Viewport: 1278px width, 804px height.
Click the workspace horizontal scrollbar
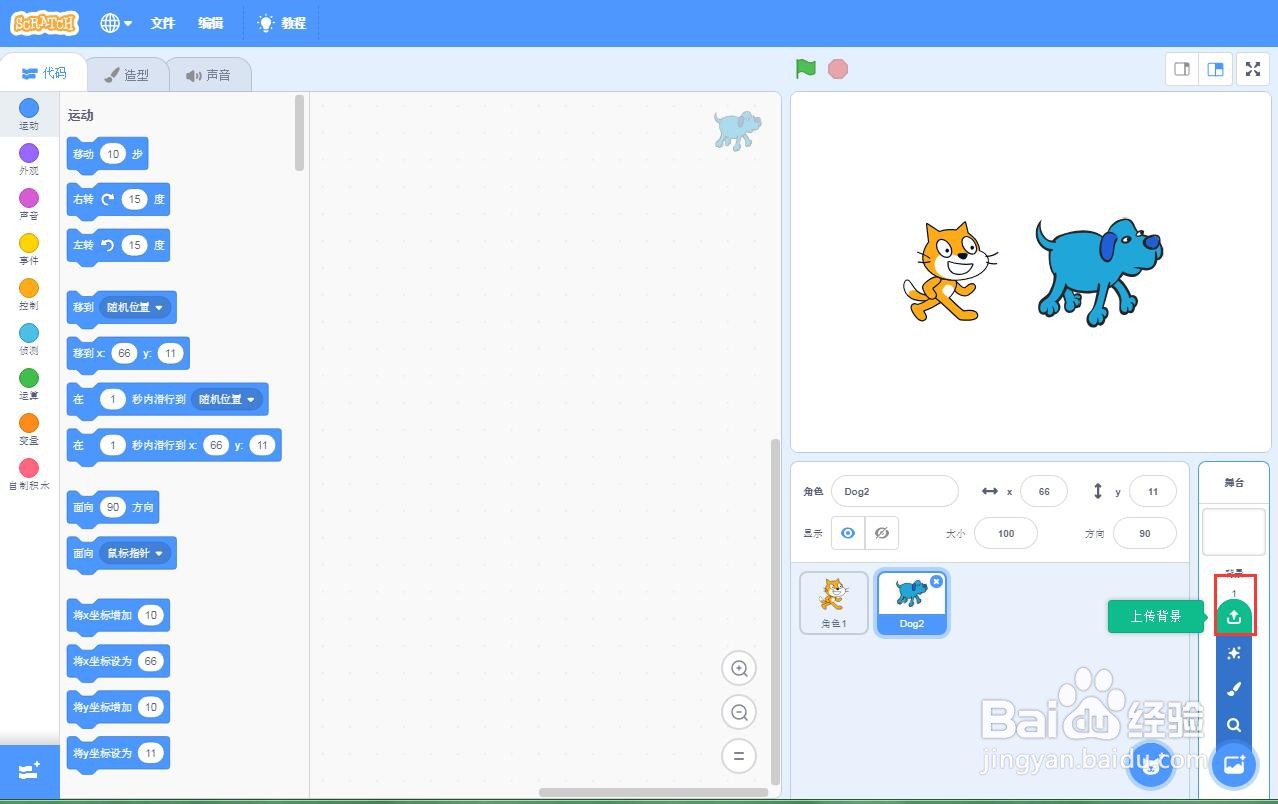click(653, 792)
